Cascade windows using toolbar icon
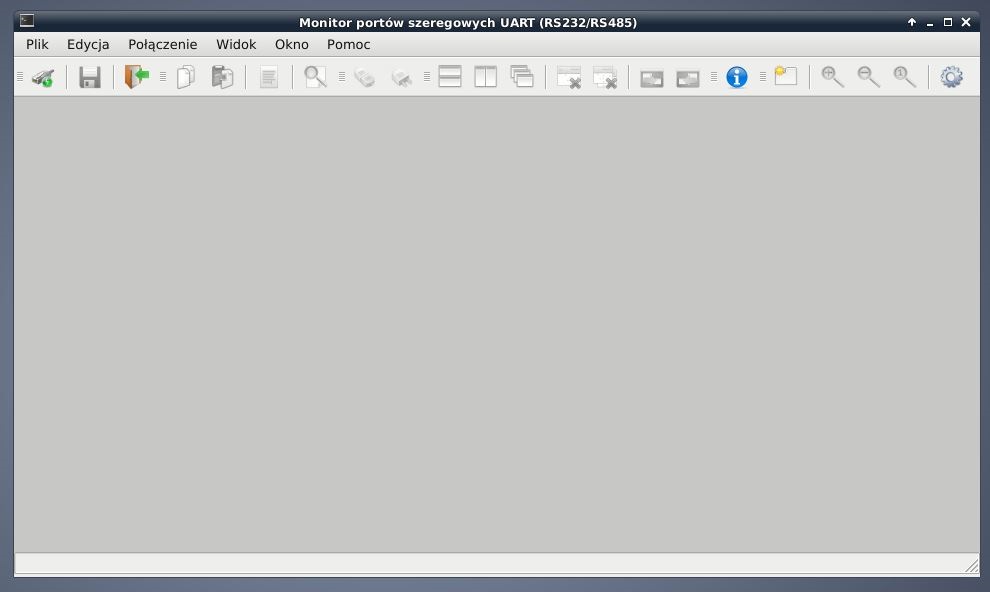990x592 pixels. (522, 77)
